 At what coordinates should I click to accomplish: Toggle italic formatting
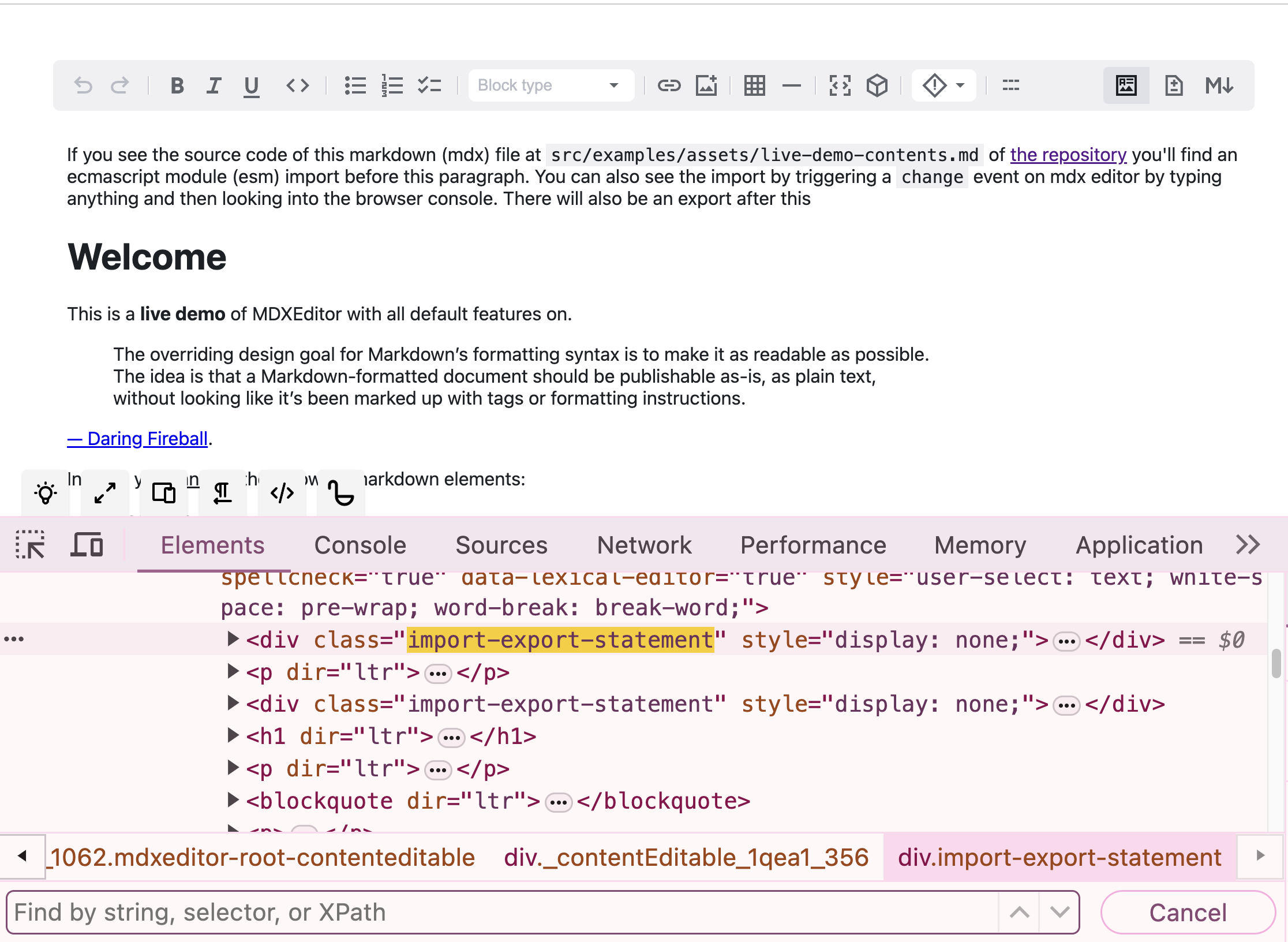214,85
